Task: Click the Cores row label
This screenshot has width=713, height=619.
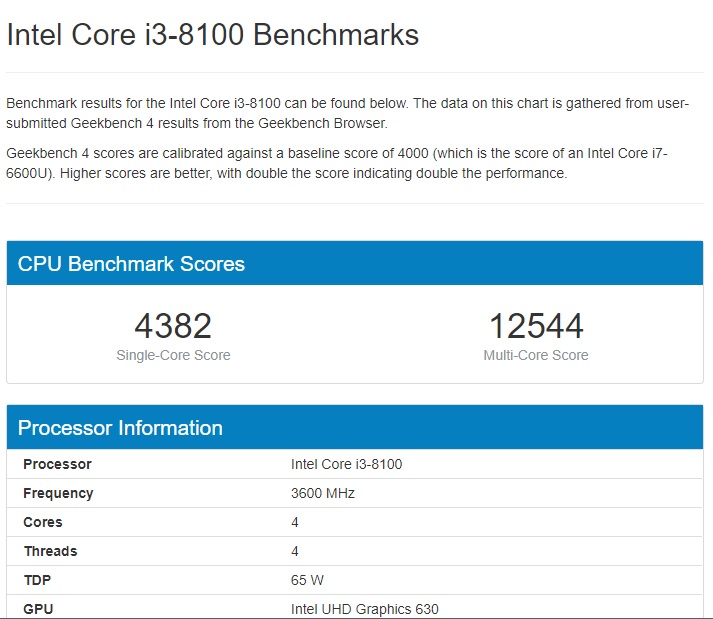Action: [43, 522]
